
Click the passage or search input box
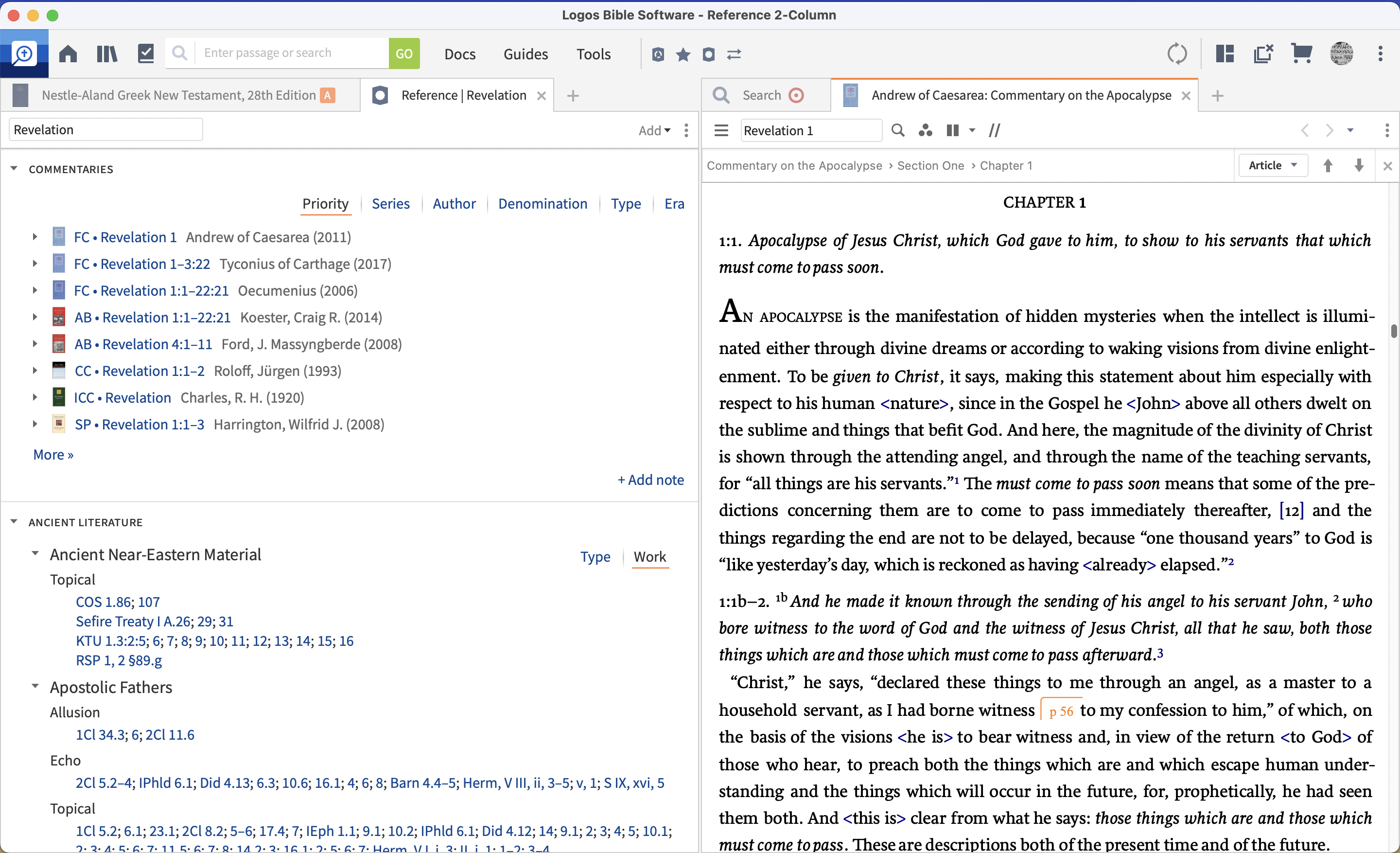290,53
